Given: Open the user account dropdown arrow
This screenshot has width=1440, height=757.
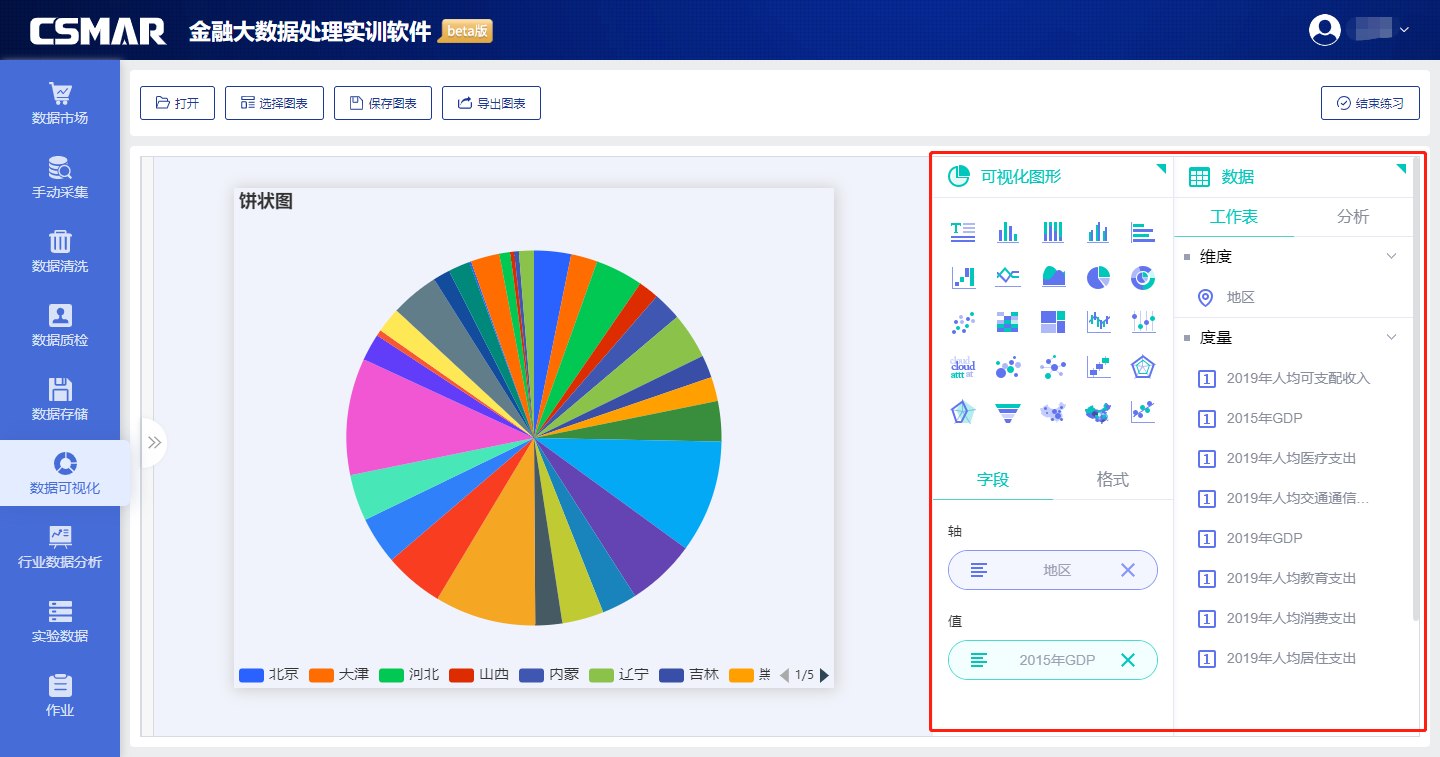Looking at the screenshot, I should pos(1404,30).
